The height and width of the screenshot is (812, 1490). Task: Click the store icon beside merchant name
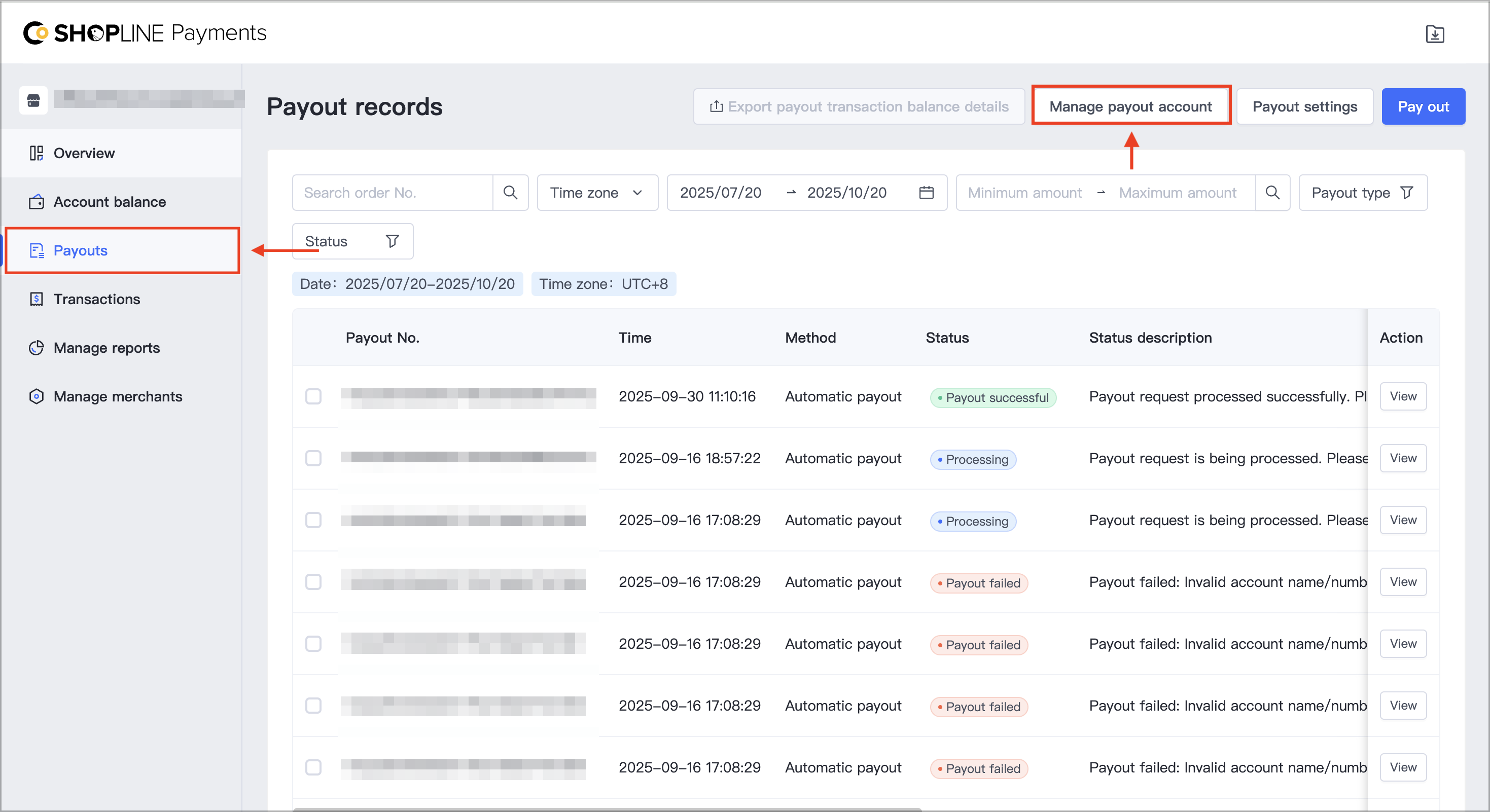click(x=33, y=100)
